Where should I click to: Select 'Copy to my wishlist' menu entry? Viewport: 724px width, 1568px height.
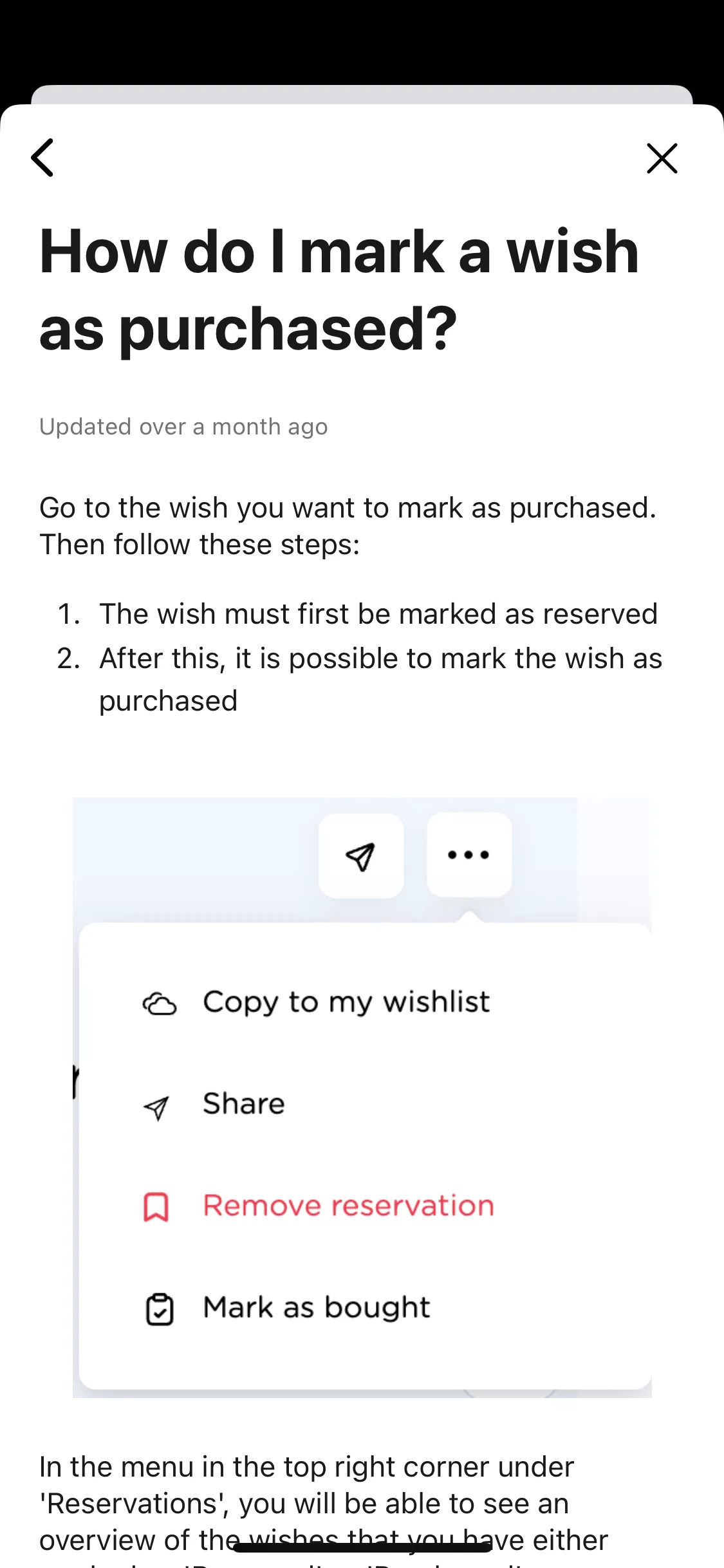(346, 1002)
